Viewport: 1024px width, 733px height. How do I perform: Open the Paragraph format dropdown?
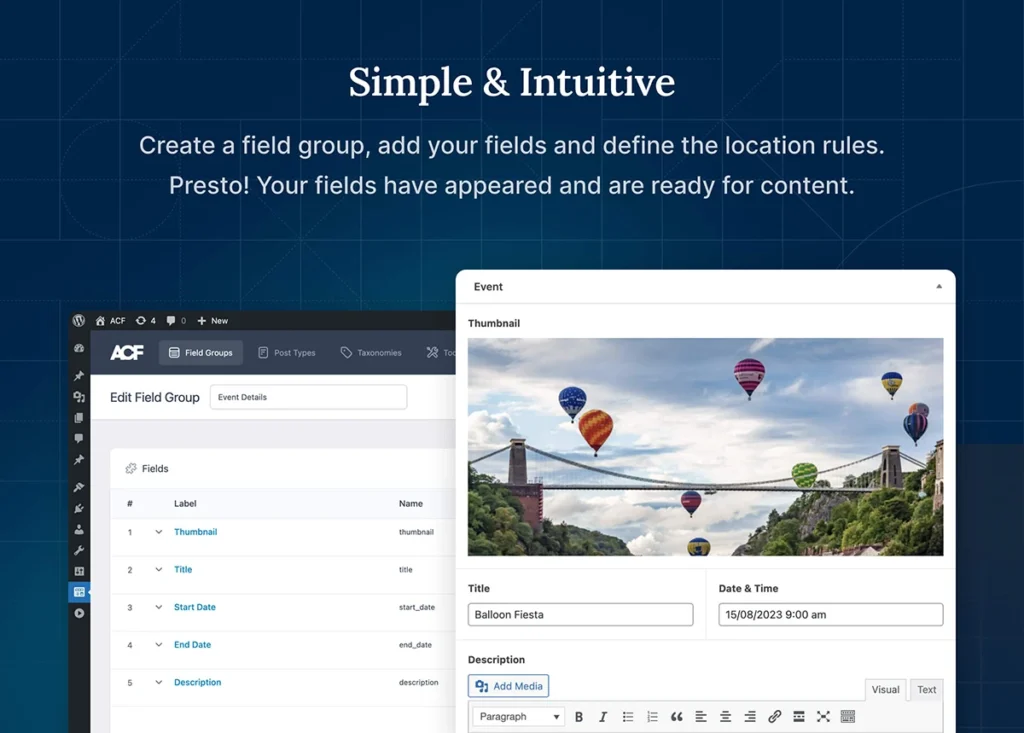click(518, 717)
